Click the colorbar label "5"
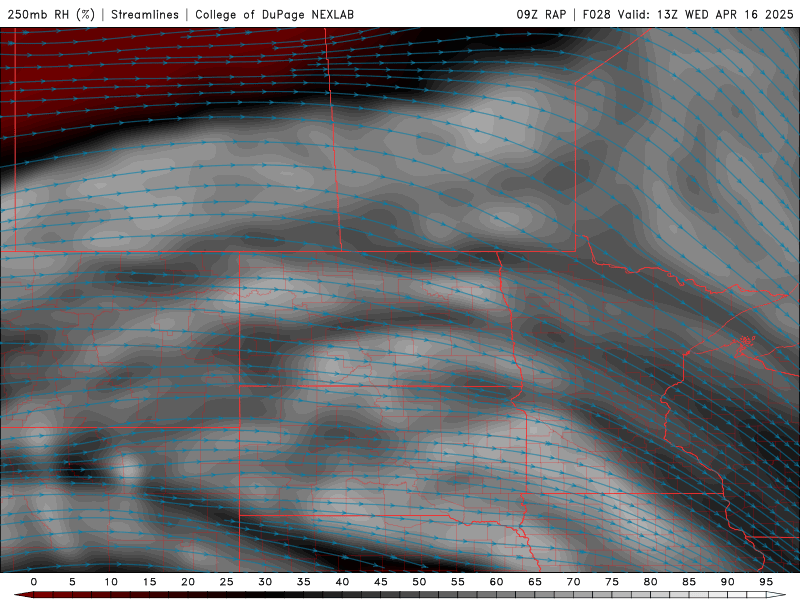800x600 pixels. [72, 582]
